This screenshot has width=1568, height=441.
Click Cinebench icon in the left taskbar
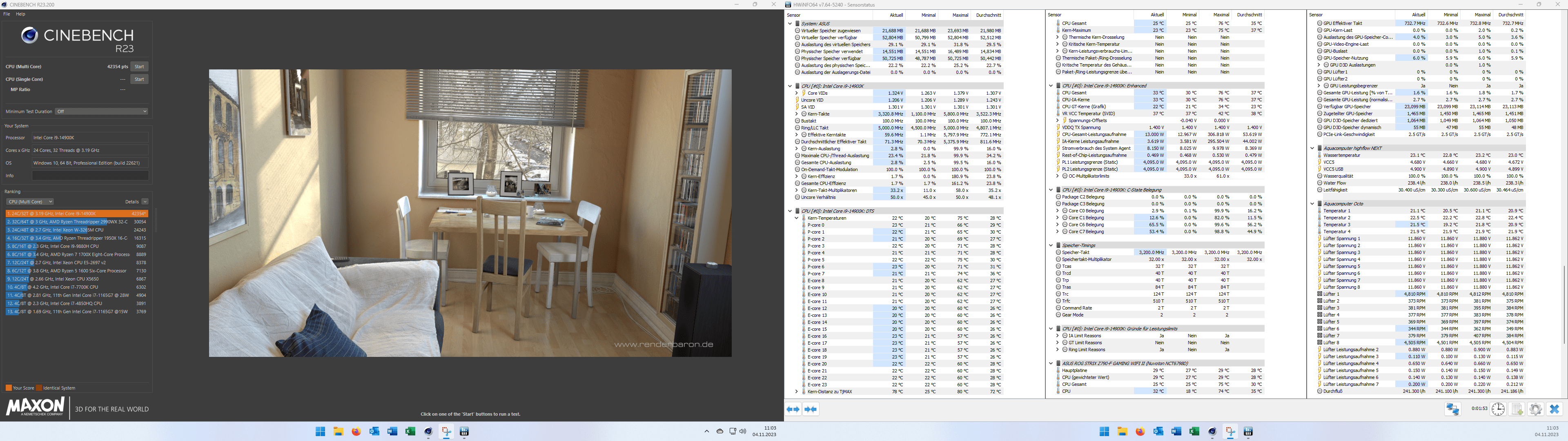428,431
